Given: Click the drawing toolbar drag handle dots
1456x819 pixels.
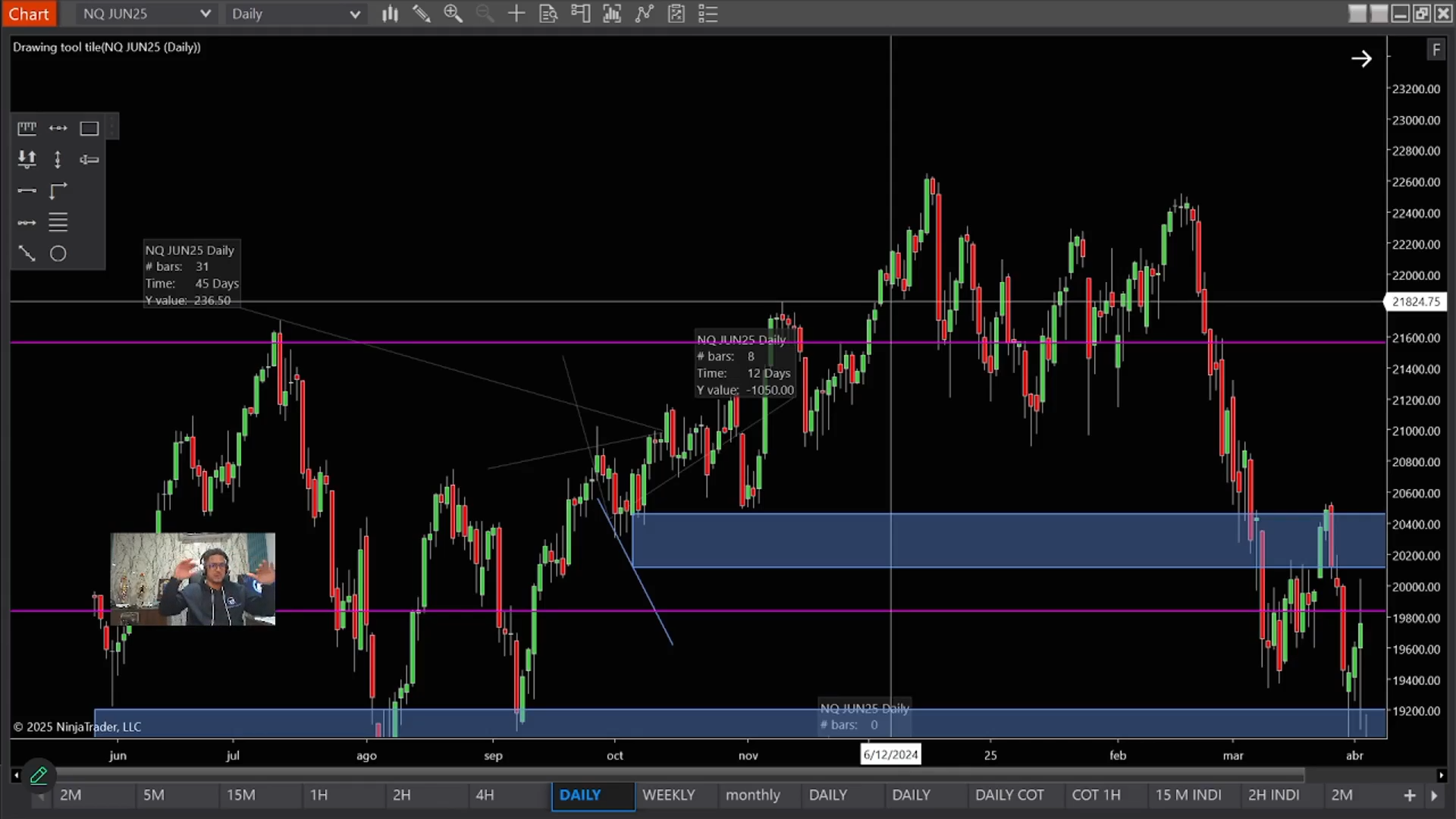Looking at the screenshot, I should [x=112, y=127].
